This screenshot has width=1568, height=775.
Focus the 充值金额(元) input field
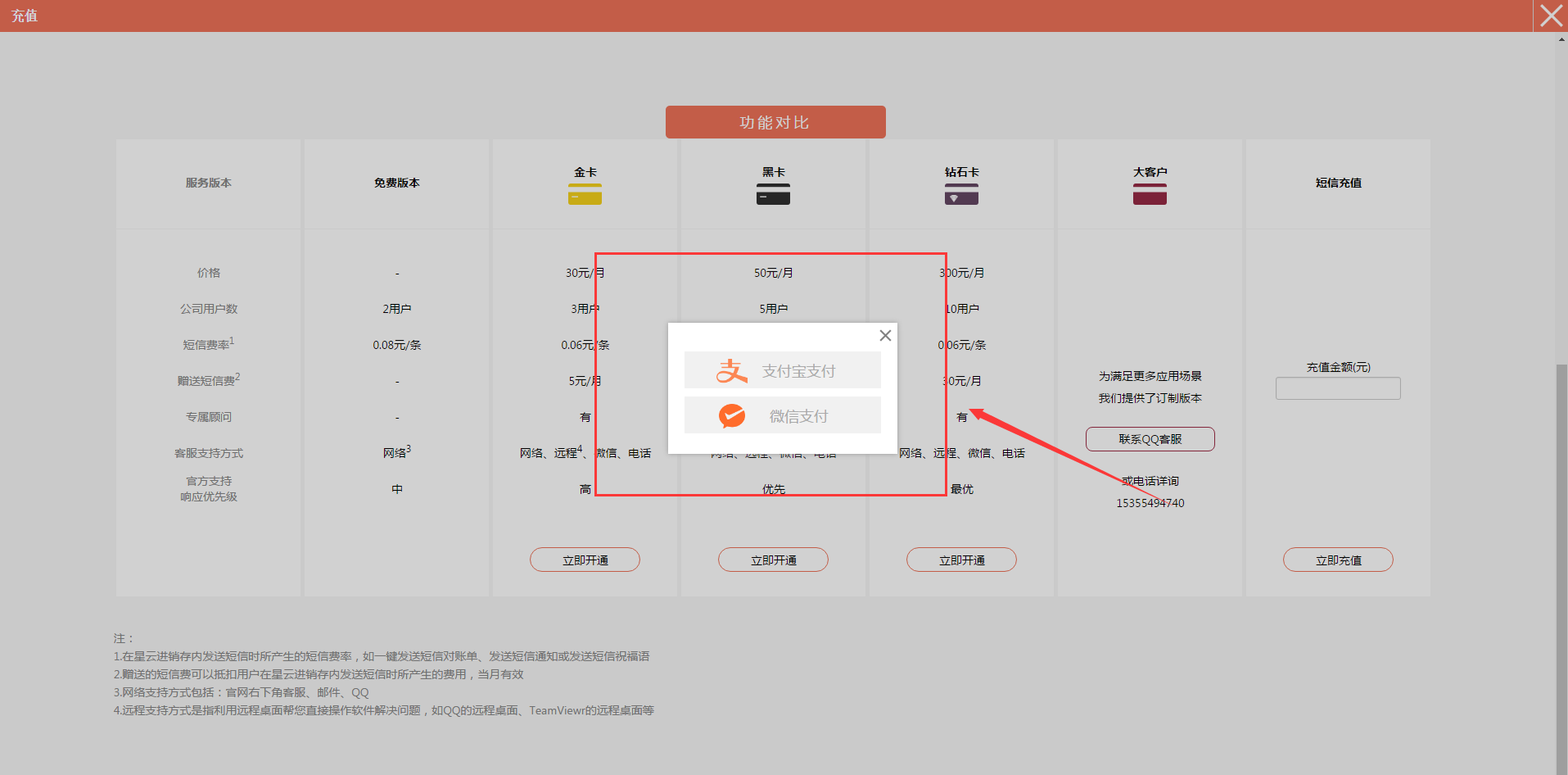pyautogui.click(x=1338, y=388)
